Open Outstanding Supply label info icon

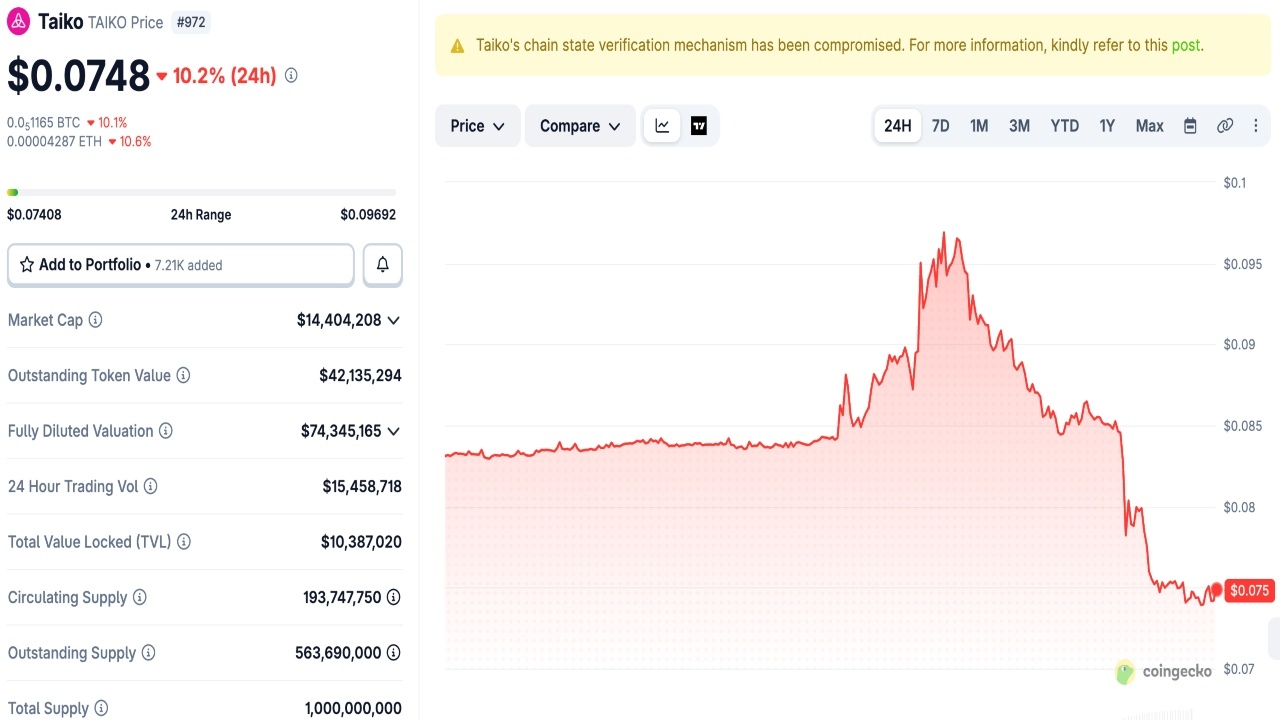148,653
